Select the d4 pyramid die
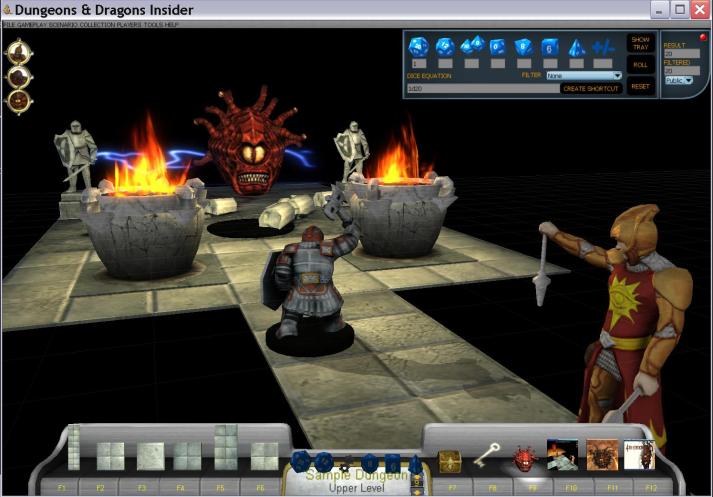 [577, 47]
